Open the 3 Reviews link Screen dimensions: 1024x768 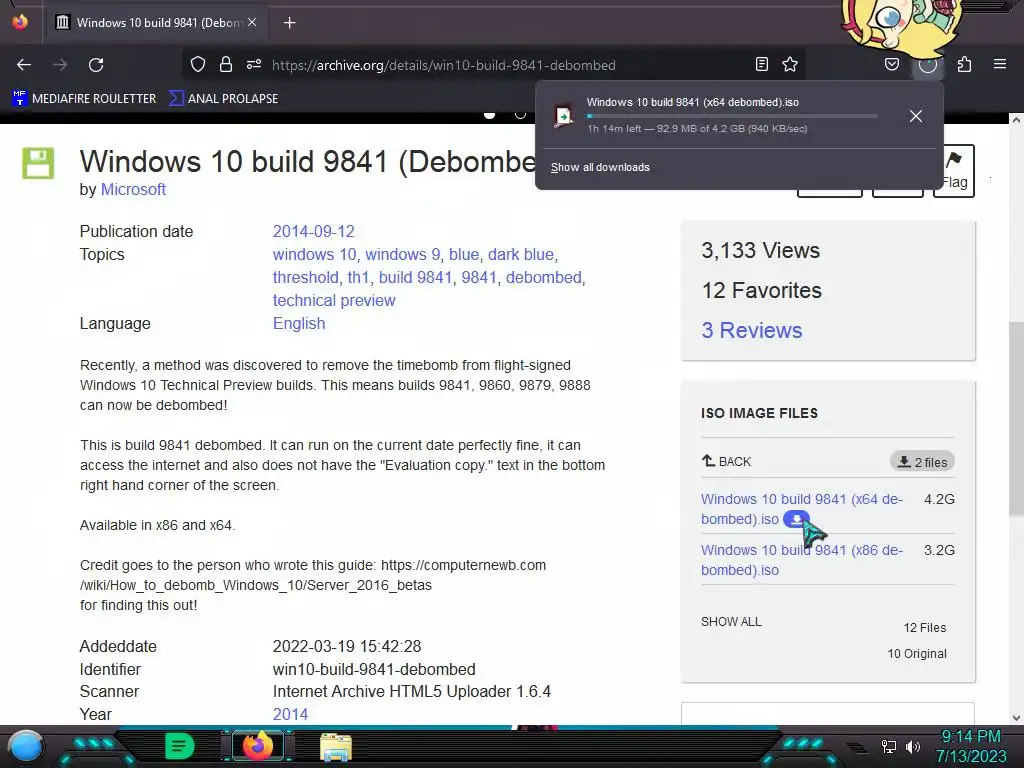(x=752, y=330)
